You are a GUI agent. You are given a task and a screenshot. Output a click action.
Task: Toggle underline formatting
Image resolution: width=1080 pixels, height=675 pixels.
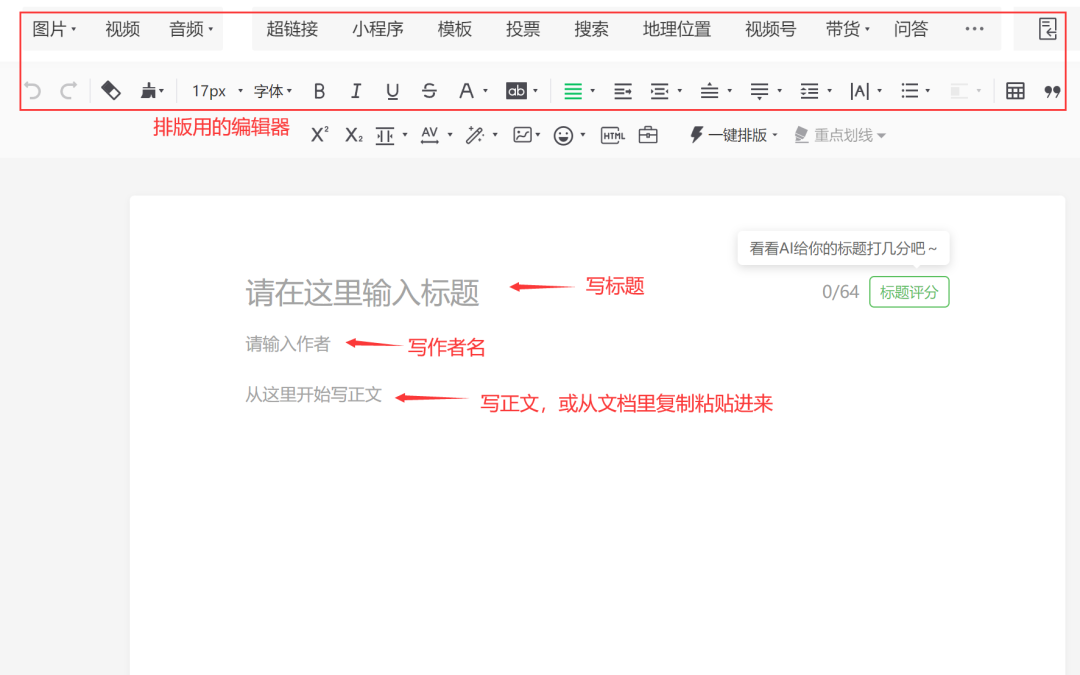[392, 90]
